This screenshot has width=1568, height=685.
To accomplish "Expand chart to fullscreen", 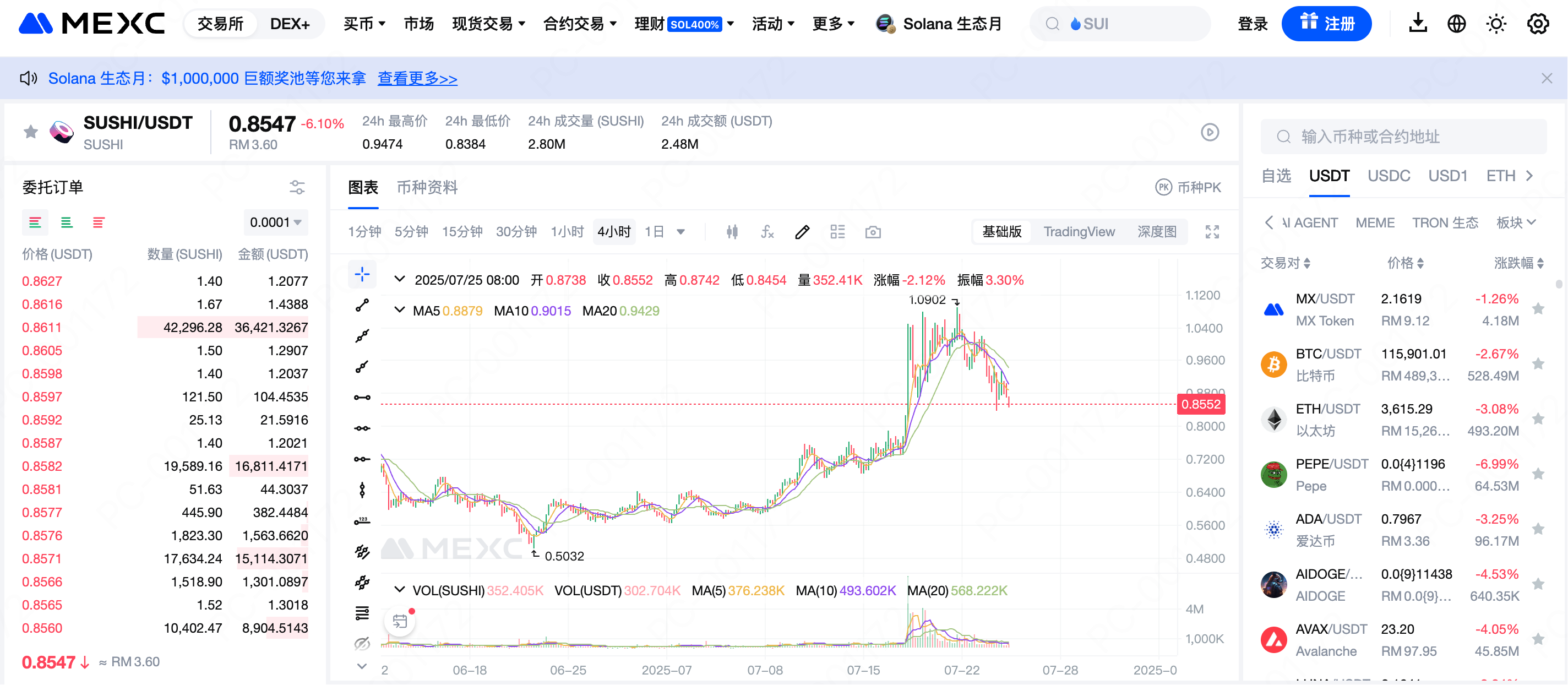I will 1212,232.
